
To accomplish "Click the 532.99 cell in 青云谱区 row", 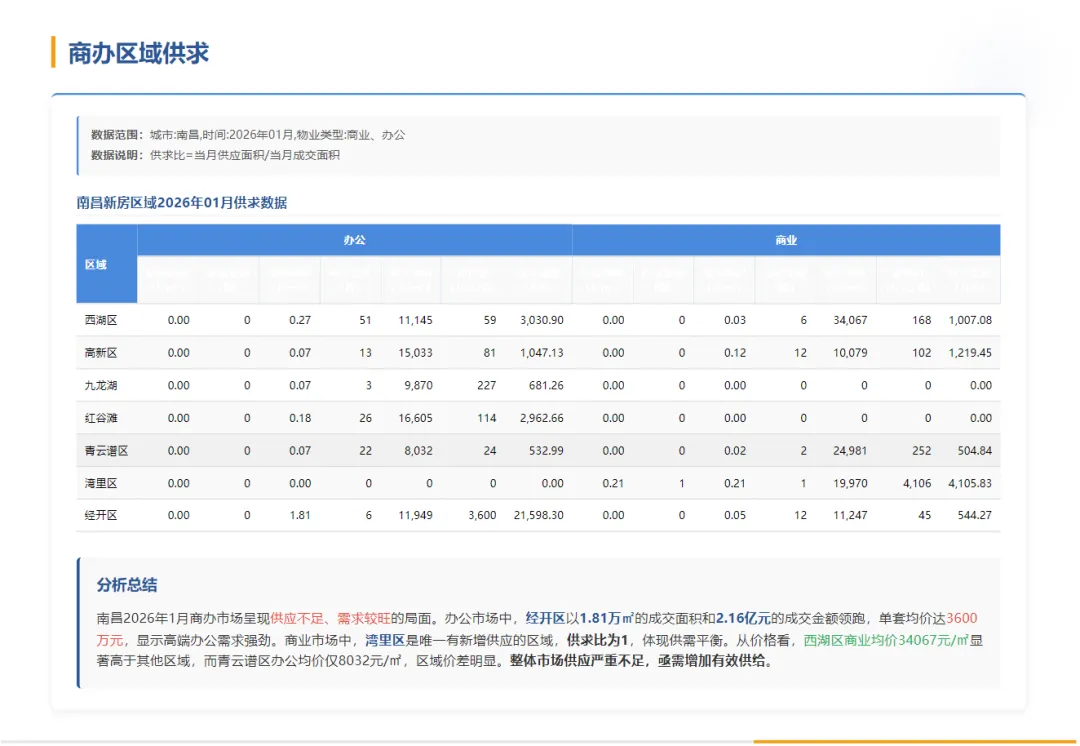I will coord(546,450).
